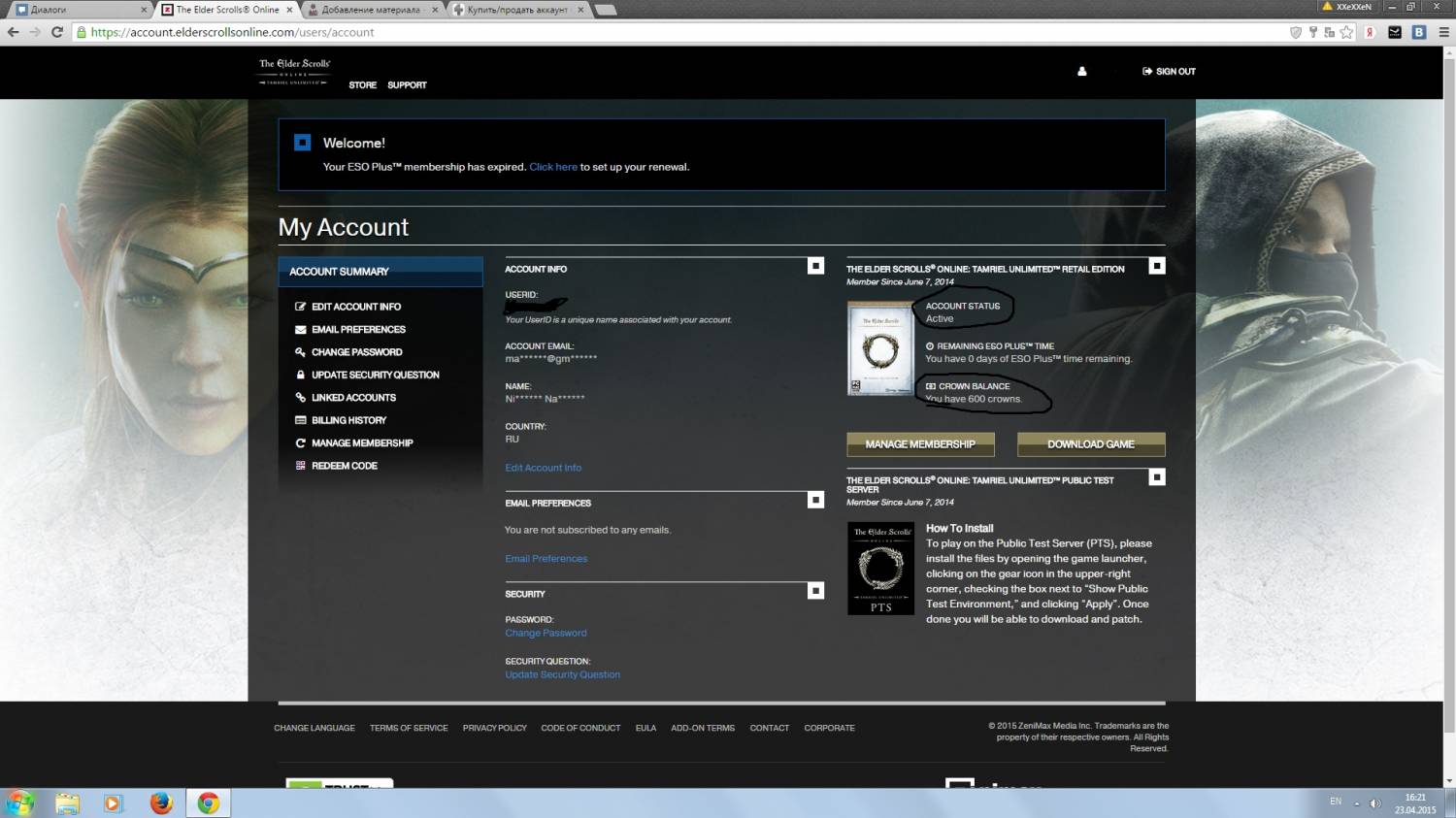
Task: Click the blue Change Password link
Action: 546,633
